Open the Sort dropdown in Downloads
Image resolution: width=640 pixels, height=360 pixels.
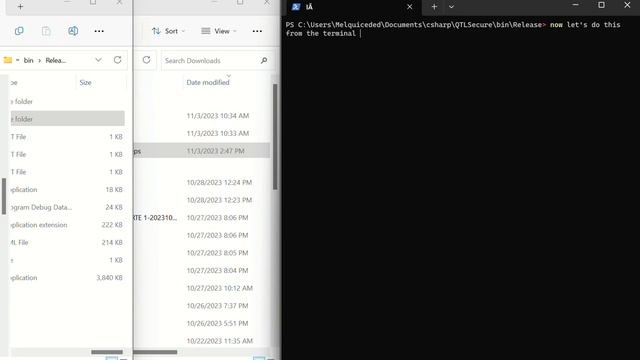pos(168,31)
